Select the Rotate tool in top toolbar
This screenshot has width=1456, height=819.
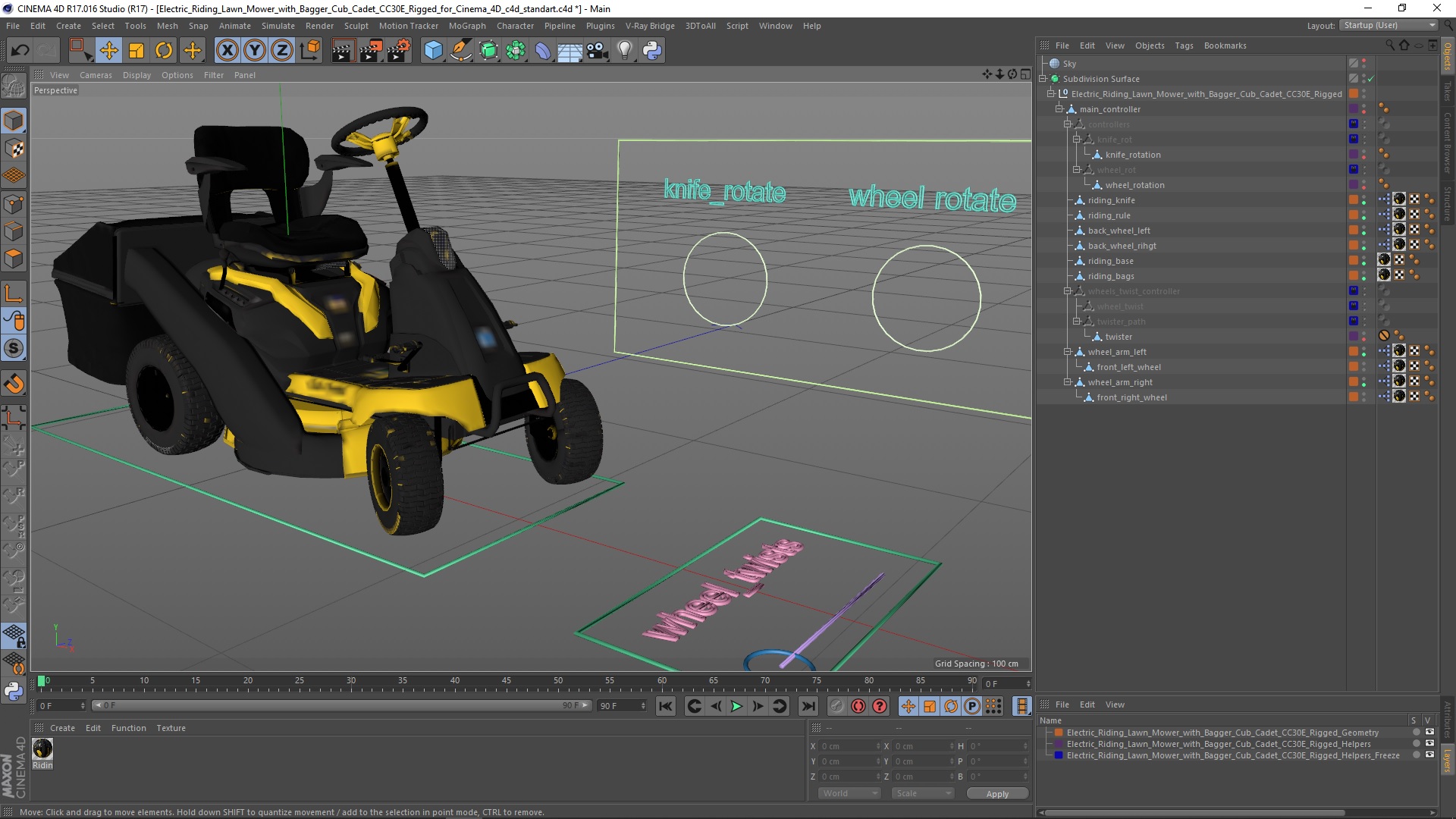[x=164, y=51]
